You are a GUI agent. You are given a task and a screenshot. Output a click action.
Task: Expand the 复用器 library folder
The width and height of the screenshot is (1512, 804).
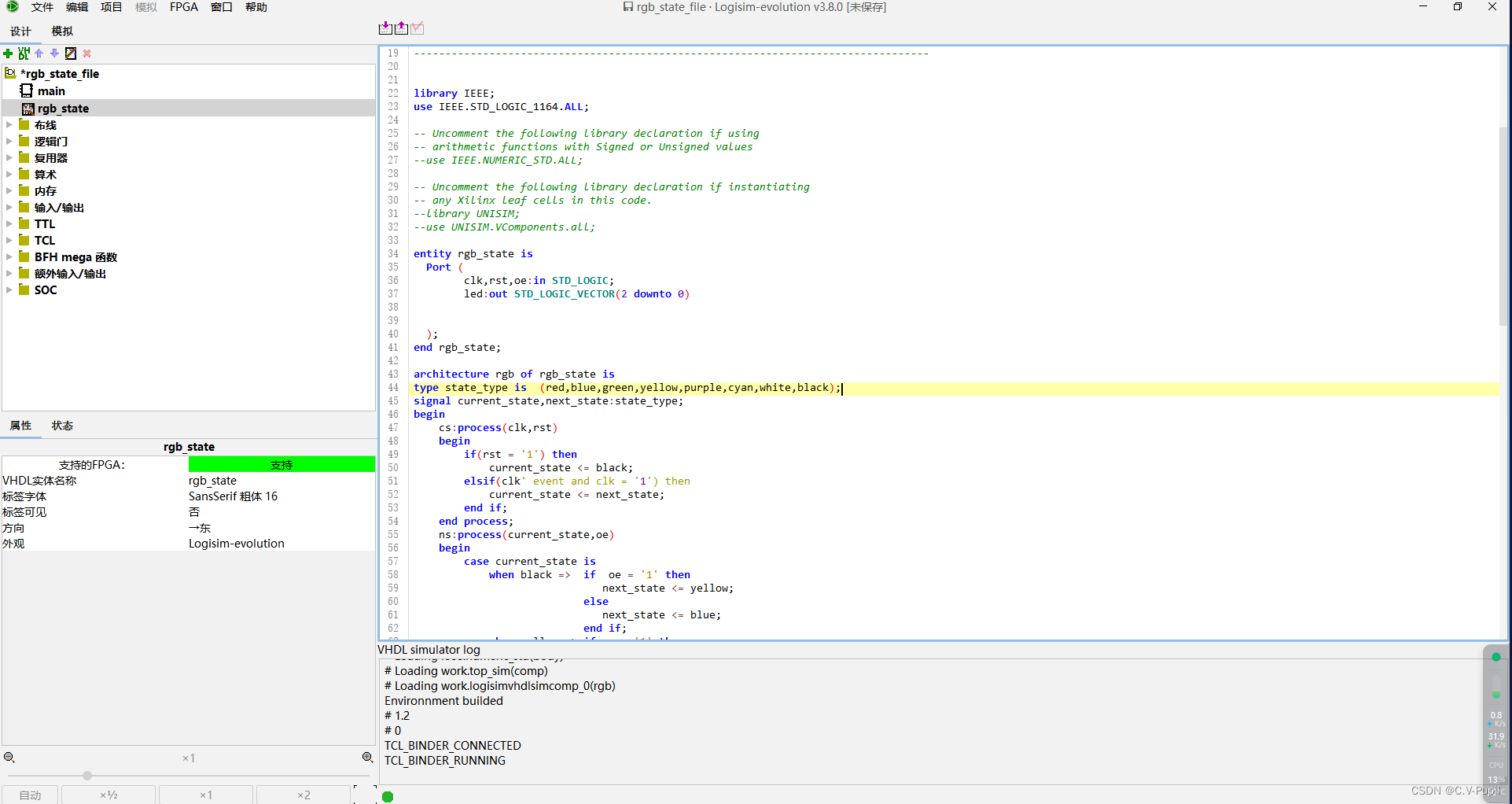[x=9, y=158]
